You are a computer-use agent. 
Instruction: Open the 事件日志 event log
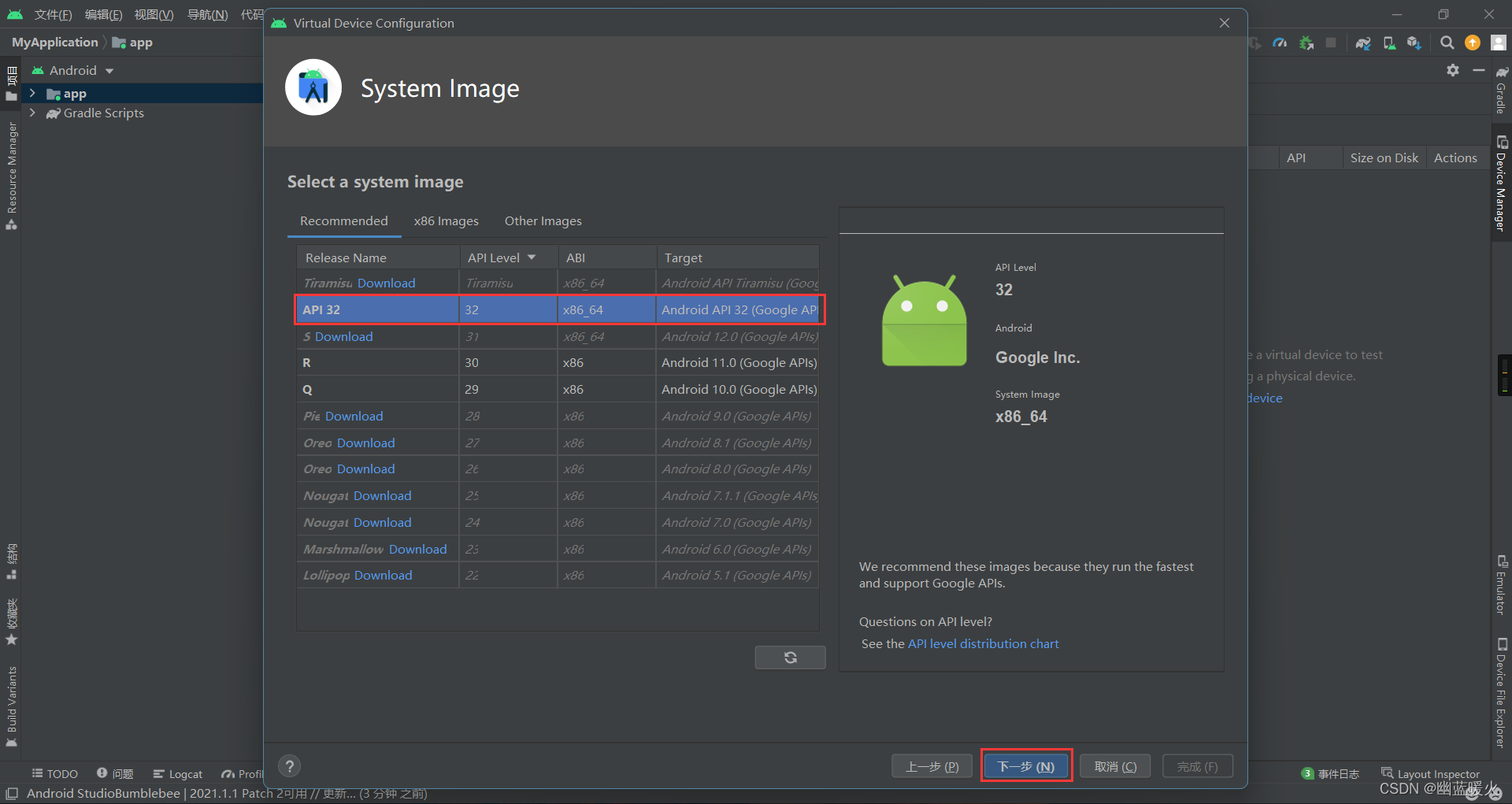pos(1330,774)
